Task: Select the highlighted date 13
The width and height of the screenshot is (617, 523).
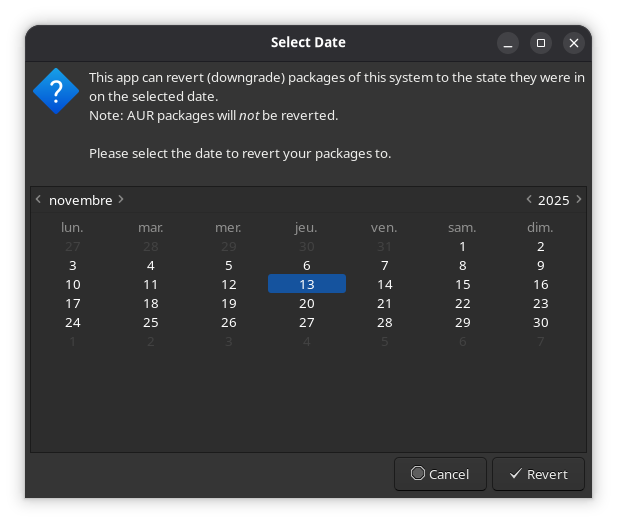Action: 306,284
